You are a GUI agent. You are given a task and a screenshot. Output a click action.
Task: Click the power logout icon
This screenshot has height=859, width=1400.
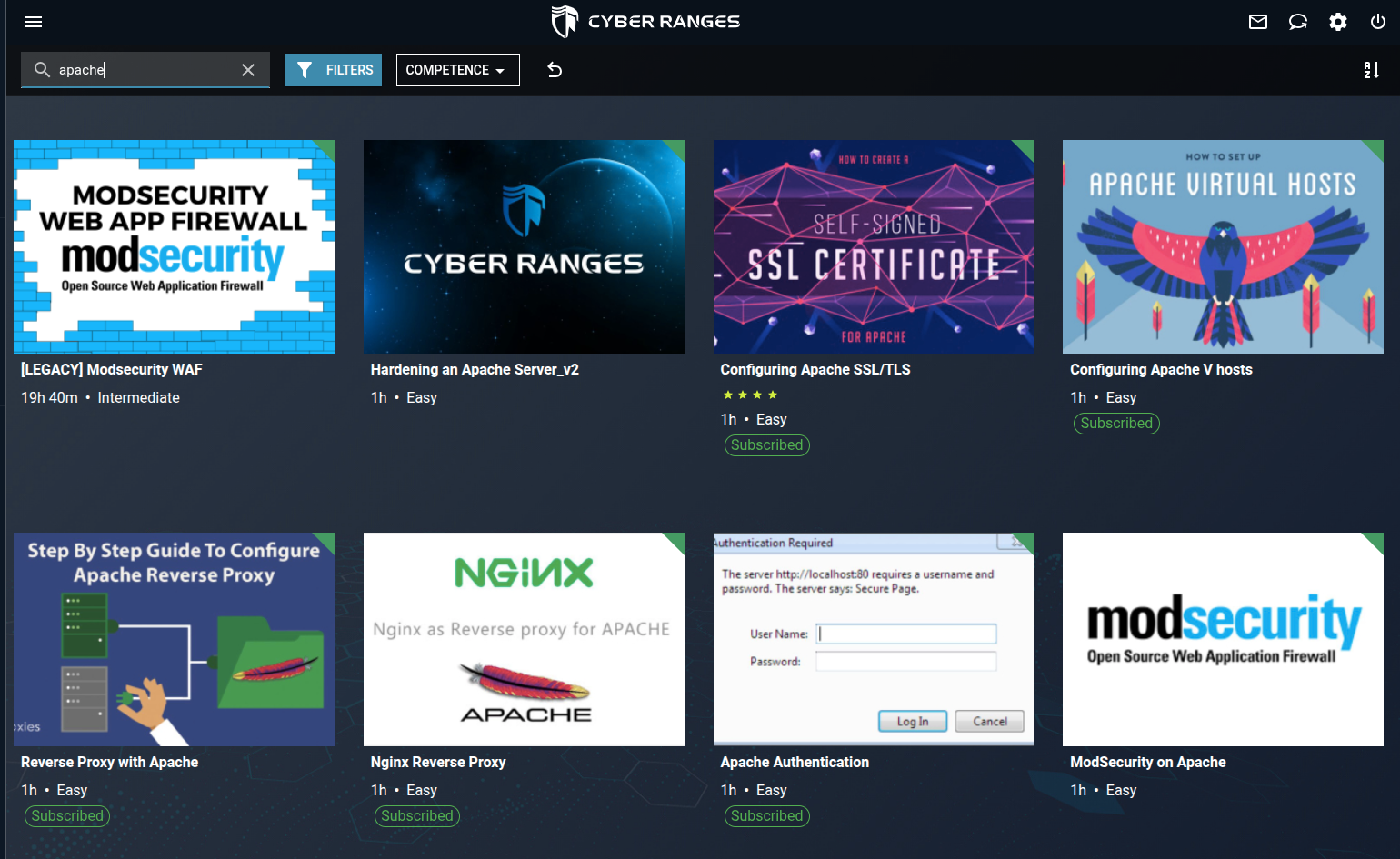pyautogui.click(x=1378, y=22)
